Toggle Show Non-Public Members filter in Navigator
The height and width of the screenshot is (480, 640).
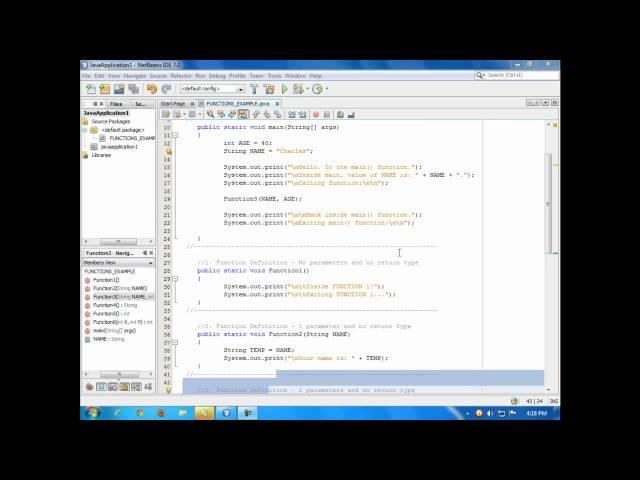(124, 386)
